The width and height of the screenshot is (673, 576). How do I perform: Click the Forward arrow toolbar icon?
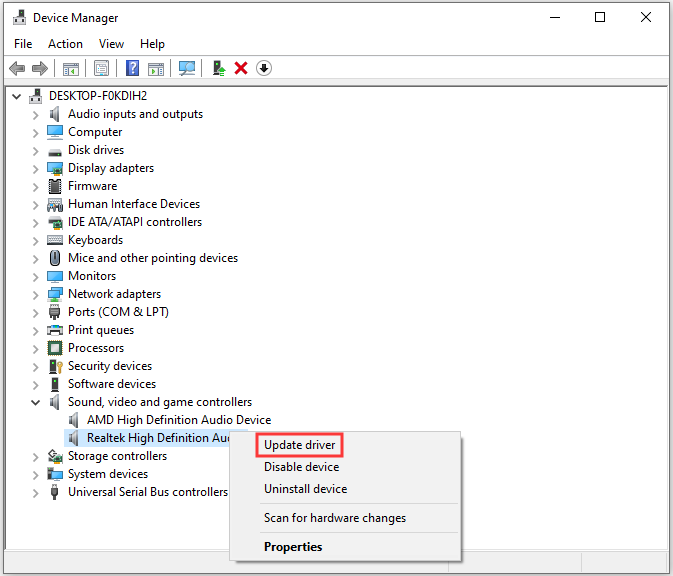(40, 68)
